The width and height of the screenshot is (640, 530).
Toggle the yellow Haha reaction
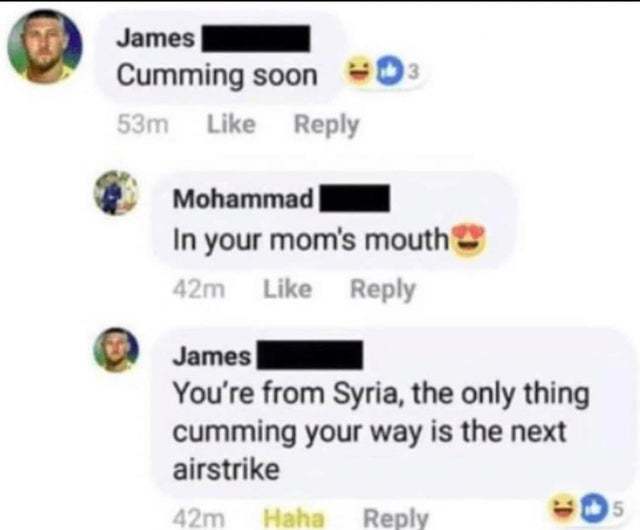[293, 519]
